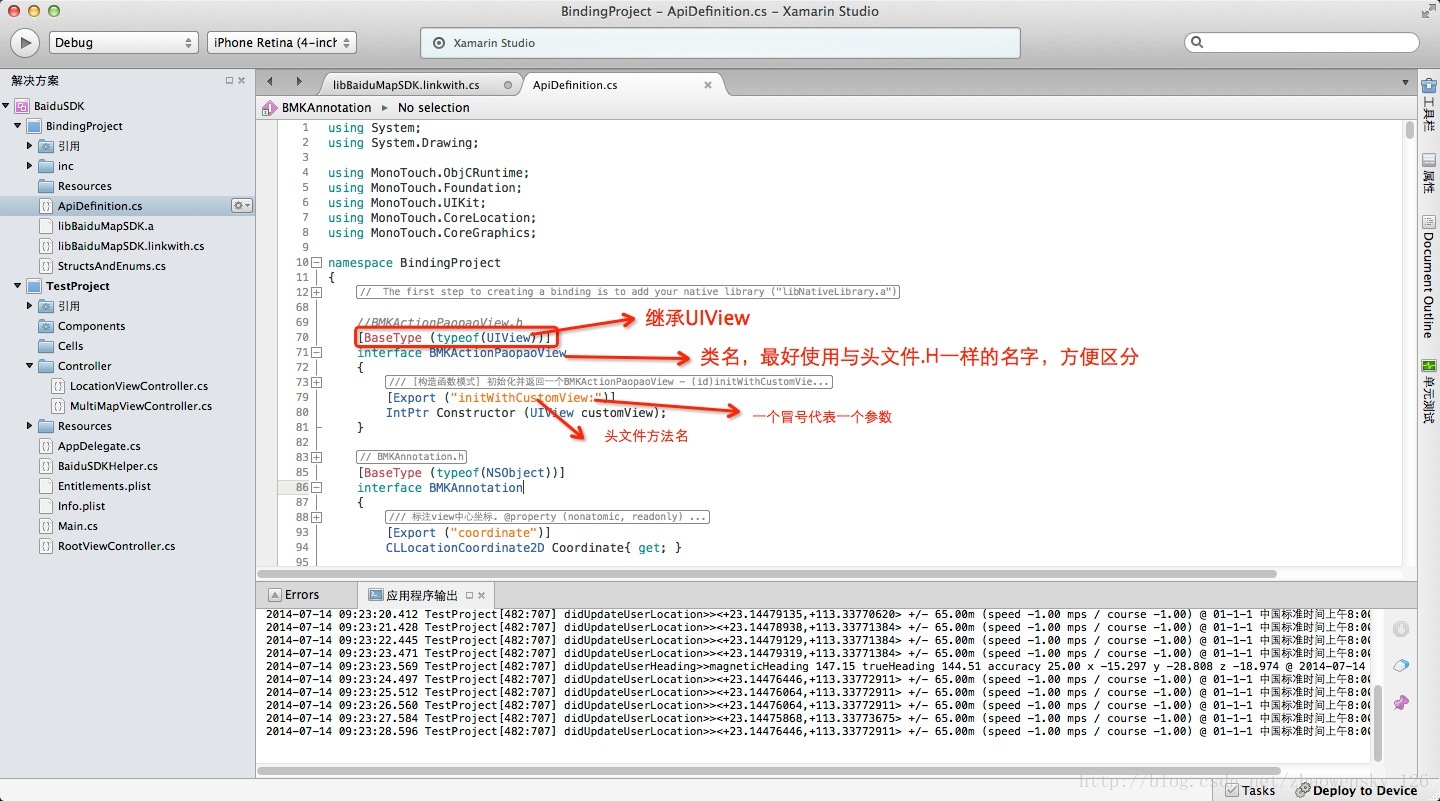Open Main.cs file
Image resolution: width=1440 pixels, height=801 pixels.
click(77, 526)
